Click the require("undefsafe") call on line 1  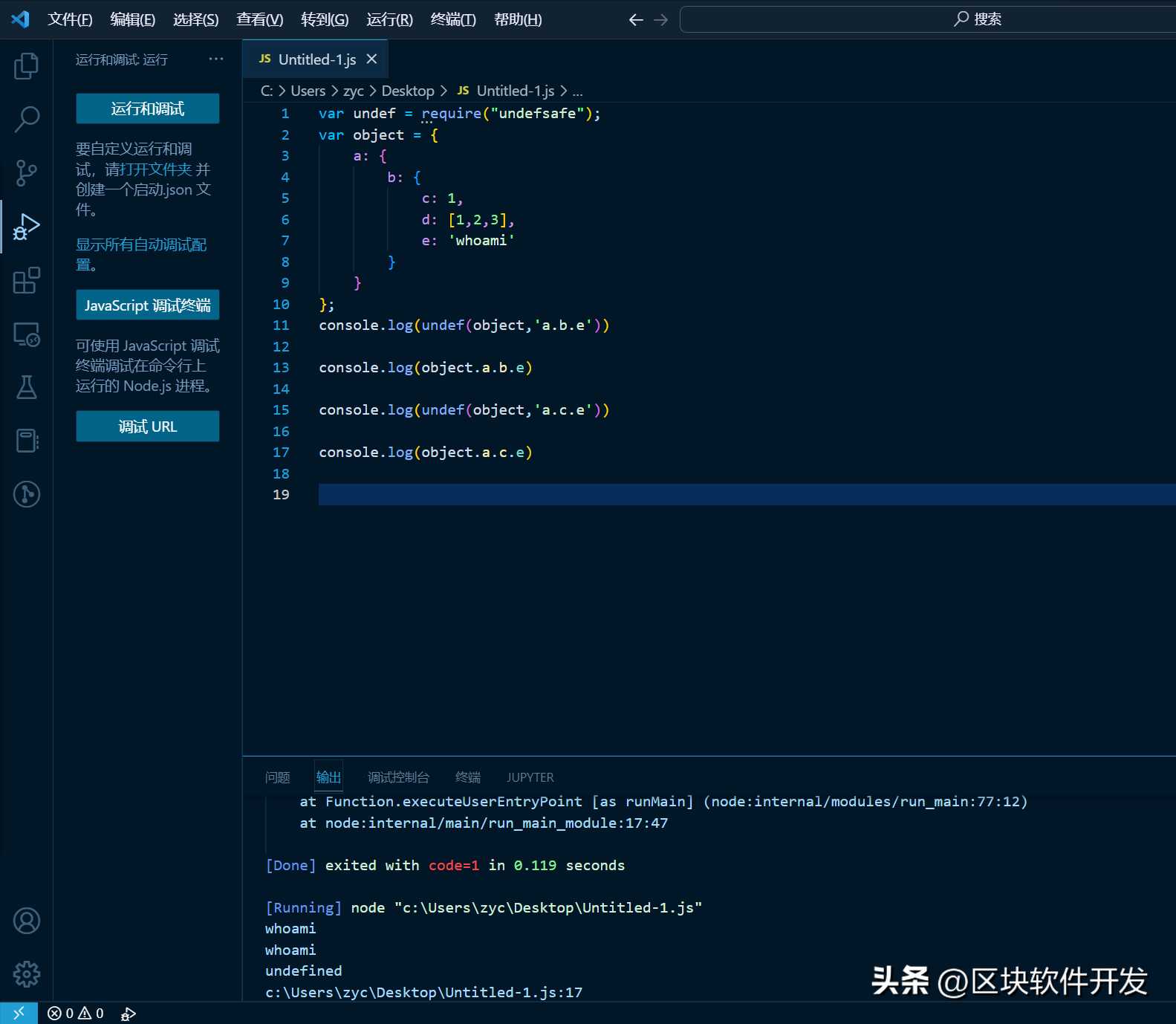[x=506, y=114]
